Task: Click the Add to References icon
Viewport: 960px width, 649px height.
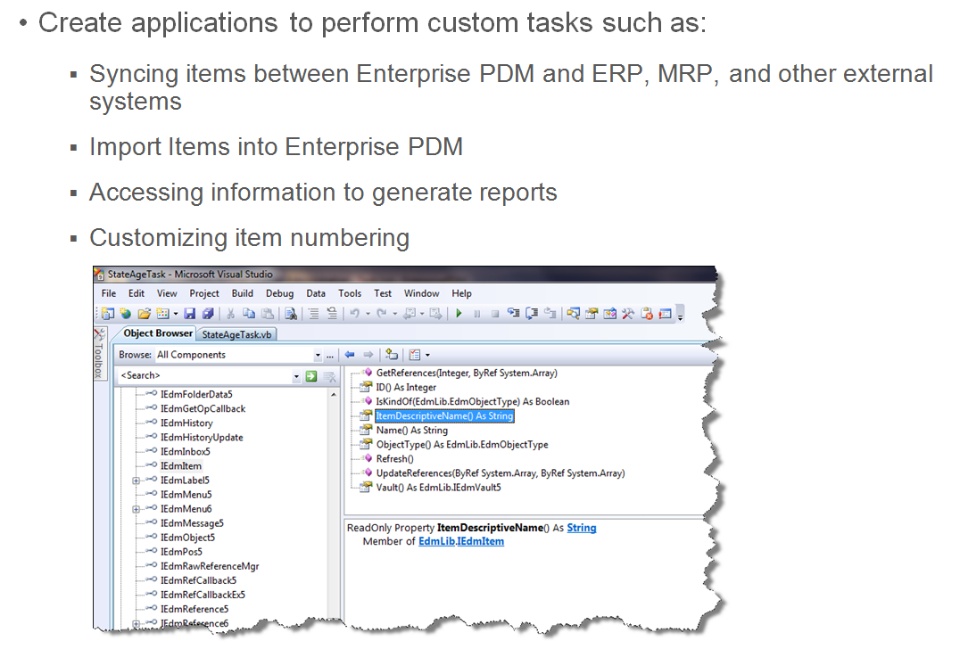Action: 392,355
